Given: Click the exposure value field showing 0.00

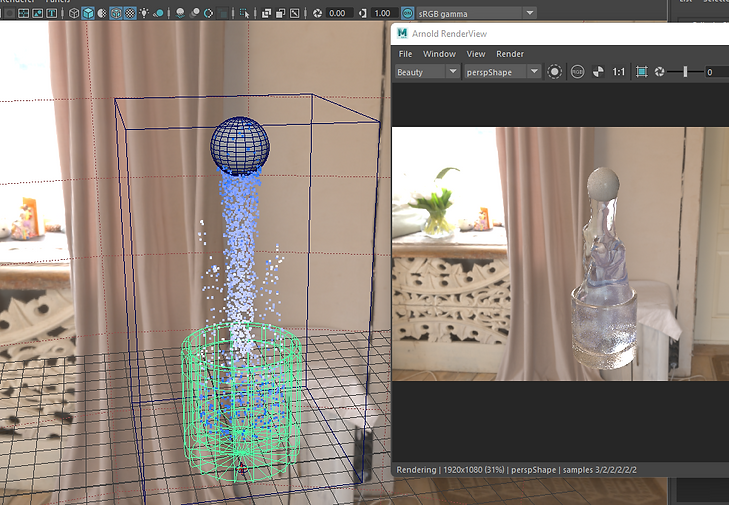Looking at the screenshot, I should click(338, 13).
